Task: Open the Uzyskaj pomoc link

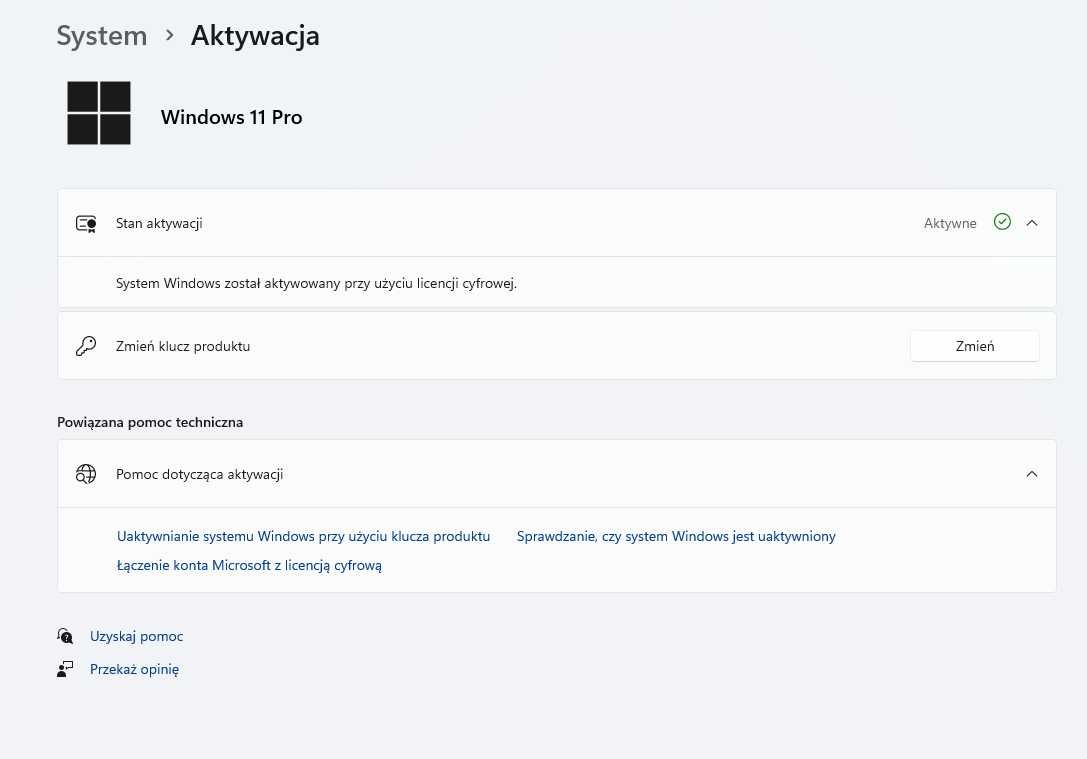Action: [137, 636]
